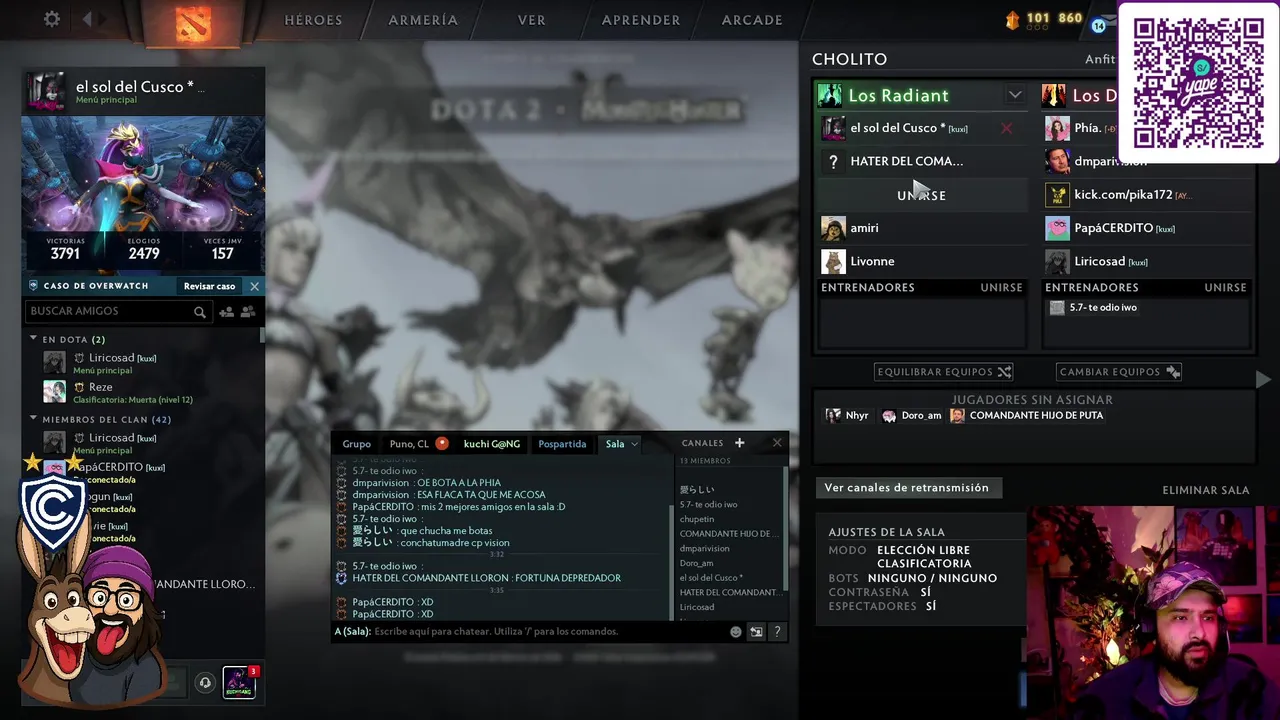
Task: Switch to the Puno, CL chat tab
Action: (409, 444)
